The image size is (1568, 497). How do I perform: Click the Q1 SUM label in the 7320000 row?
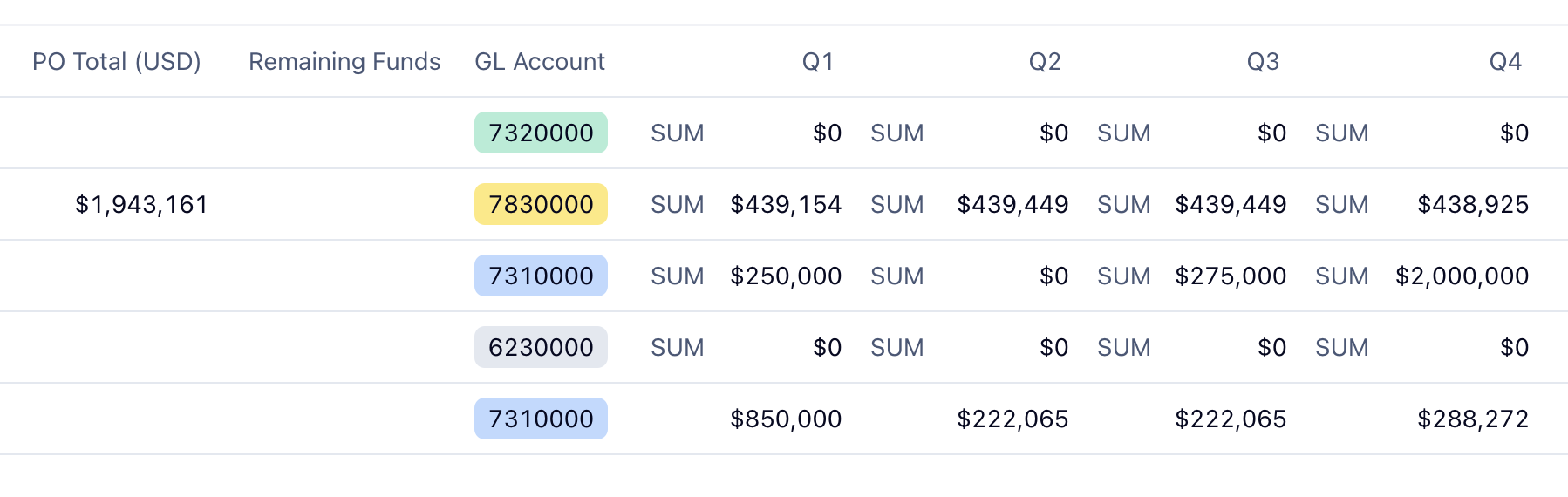pos(678,133)
